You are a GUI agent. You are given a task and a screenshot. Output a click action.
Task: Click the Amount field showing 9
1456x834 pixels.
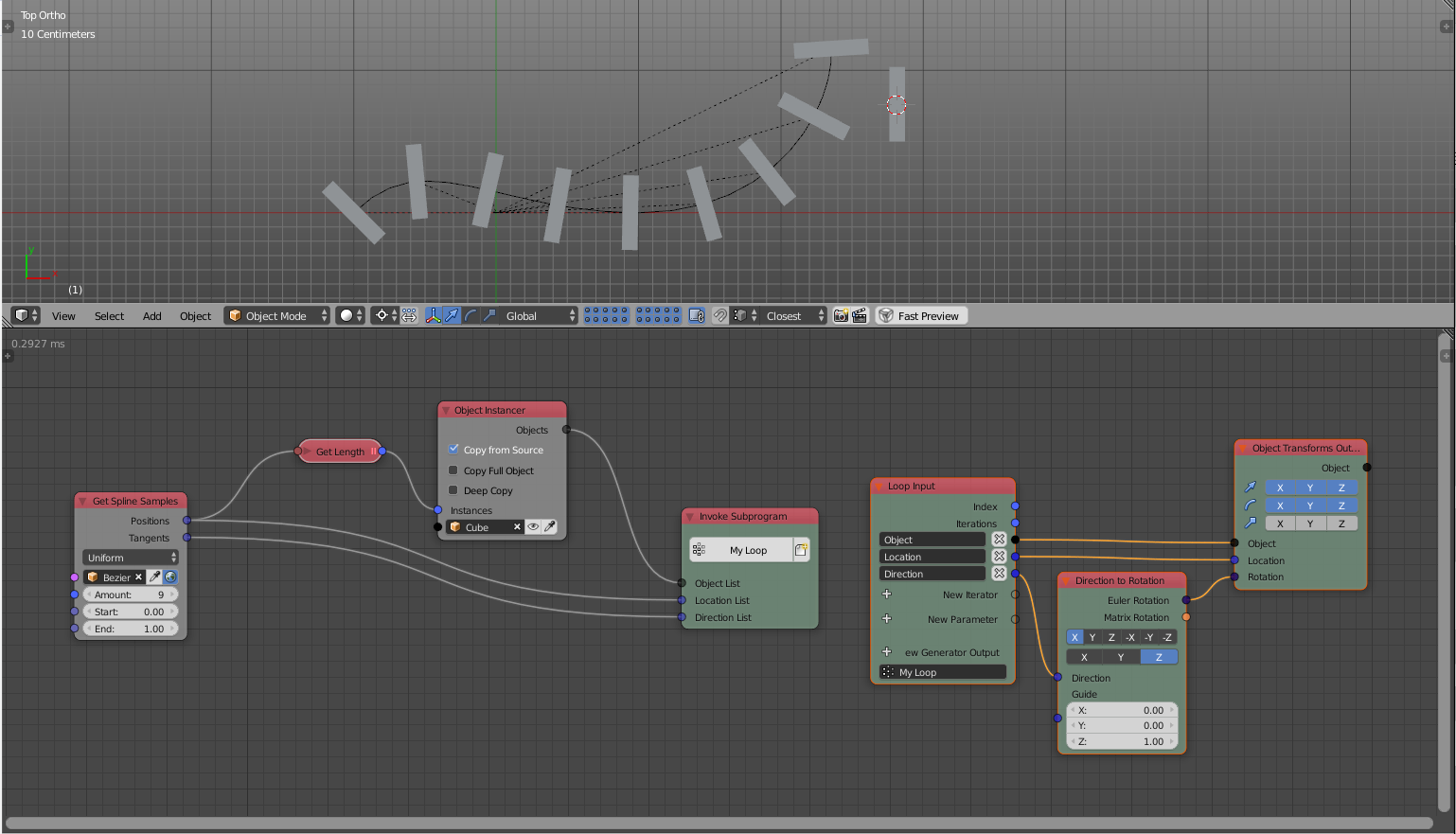131,594
